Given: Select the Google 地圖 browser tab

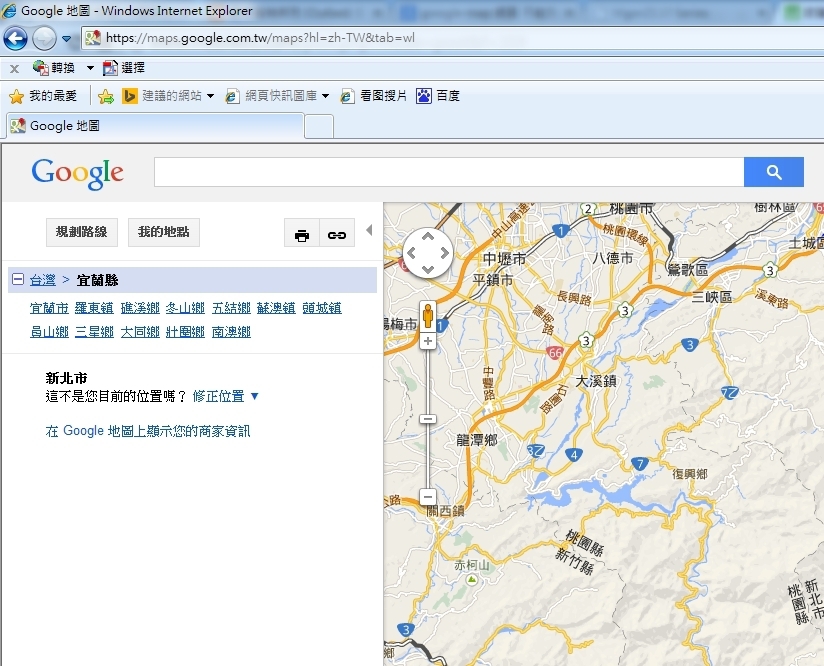Looking at the screenshot, I should point(156,126).
